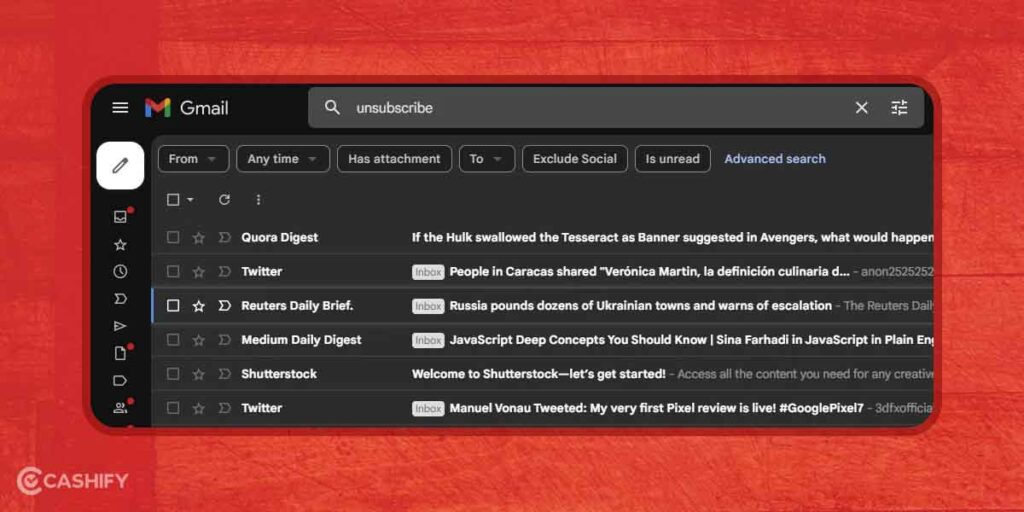Open the To filter dropdown
The image size is (1024, 512).
click(x=487, y=159)
